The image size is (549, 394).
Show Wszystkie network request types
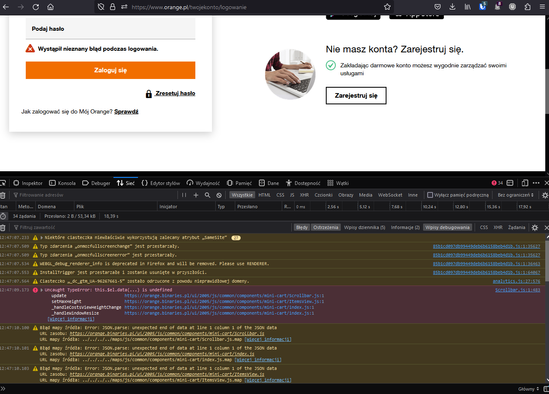[x=242, y=195]
